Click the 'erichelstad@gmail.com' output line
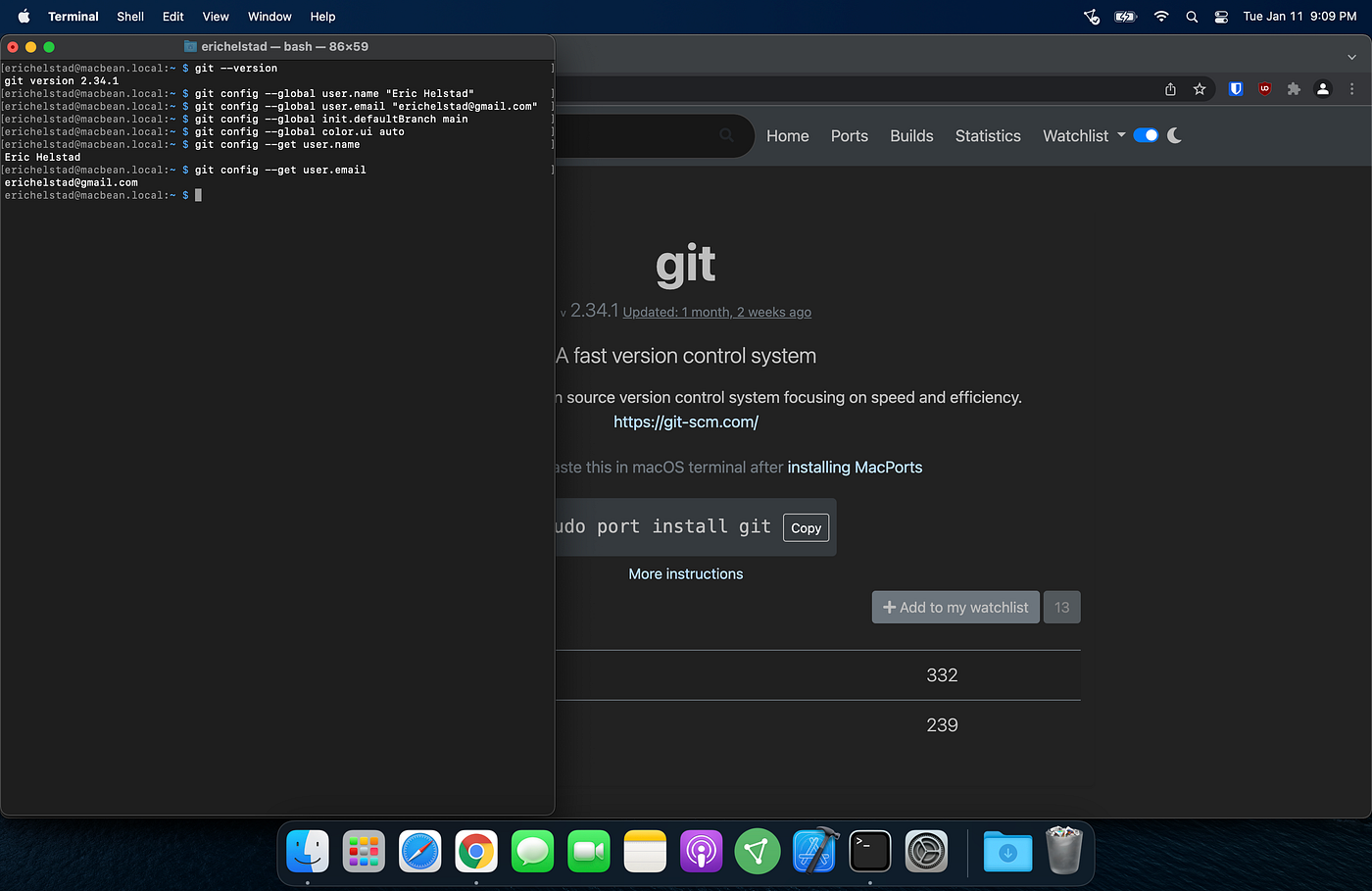1372x891 pixels. coord(72,182)
